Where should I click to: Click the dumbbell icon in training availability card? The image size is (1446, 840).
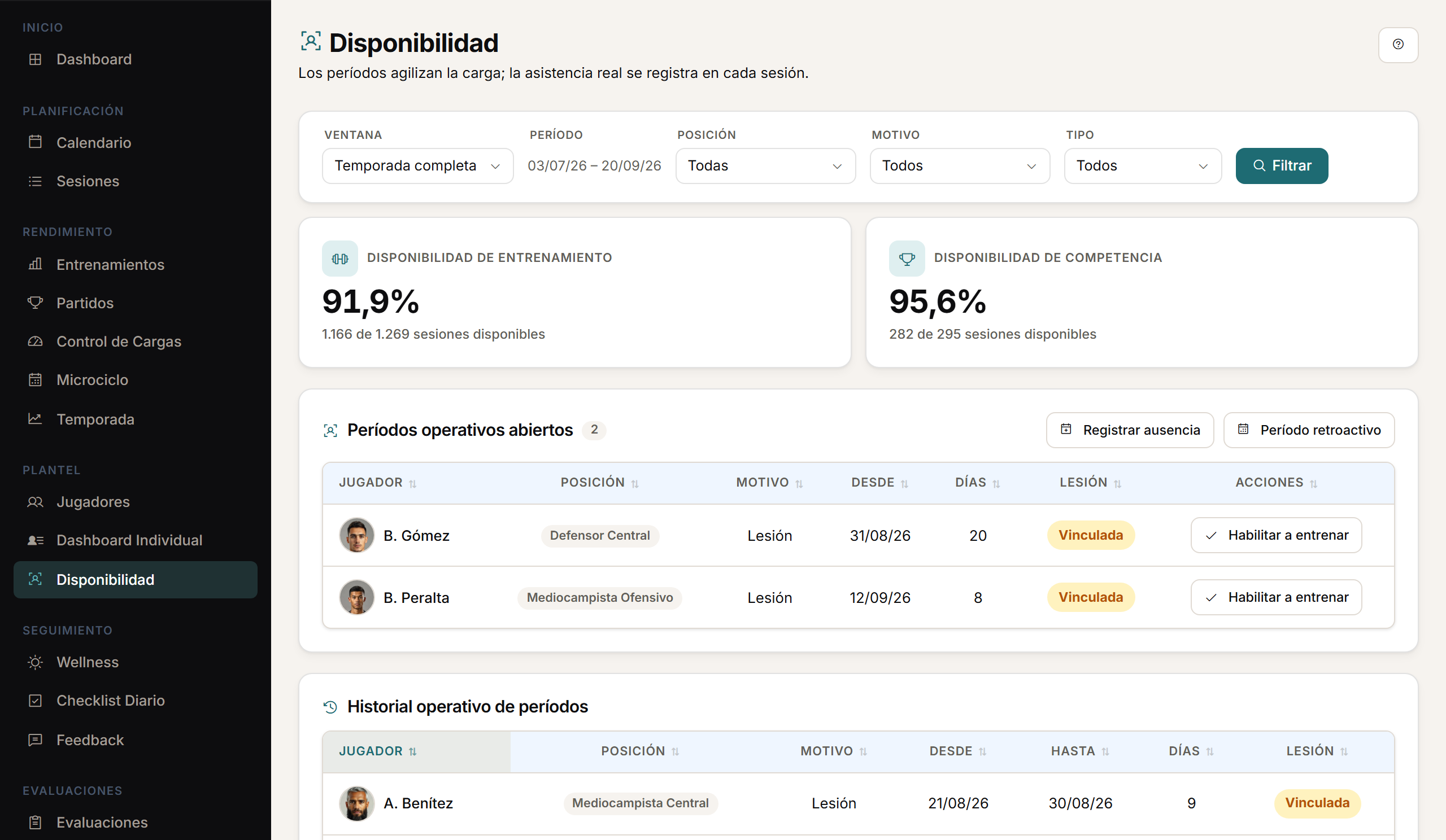[339, 259]
